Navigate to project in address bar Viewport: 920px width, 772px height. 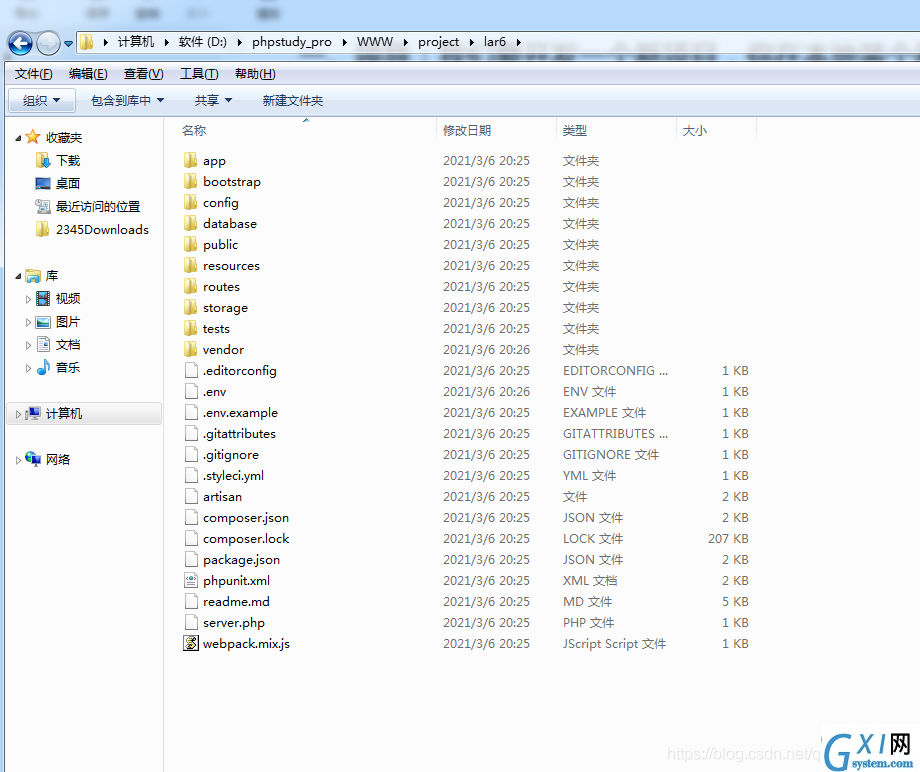pos(438,42)
